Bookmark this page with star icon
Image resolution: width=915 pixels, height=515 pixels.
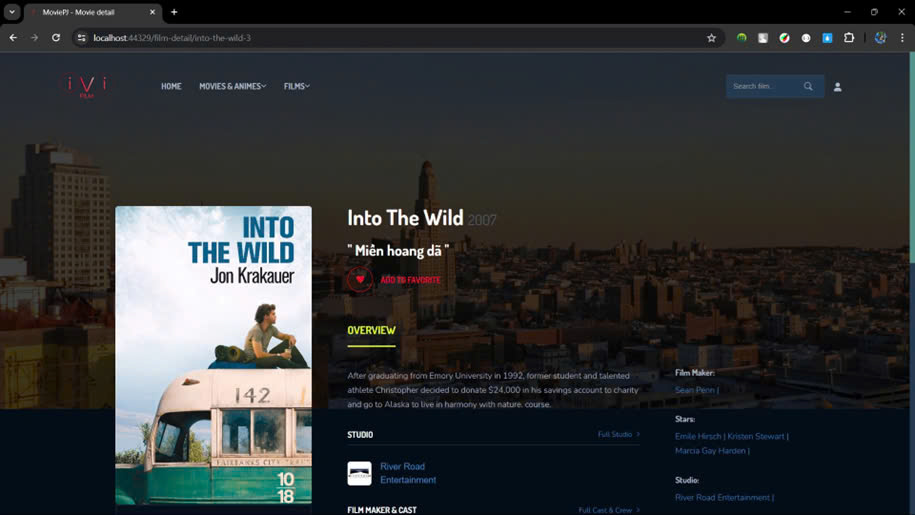711,38
